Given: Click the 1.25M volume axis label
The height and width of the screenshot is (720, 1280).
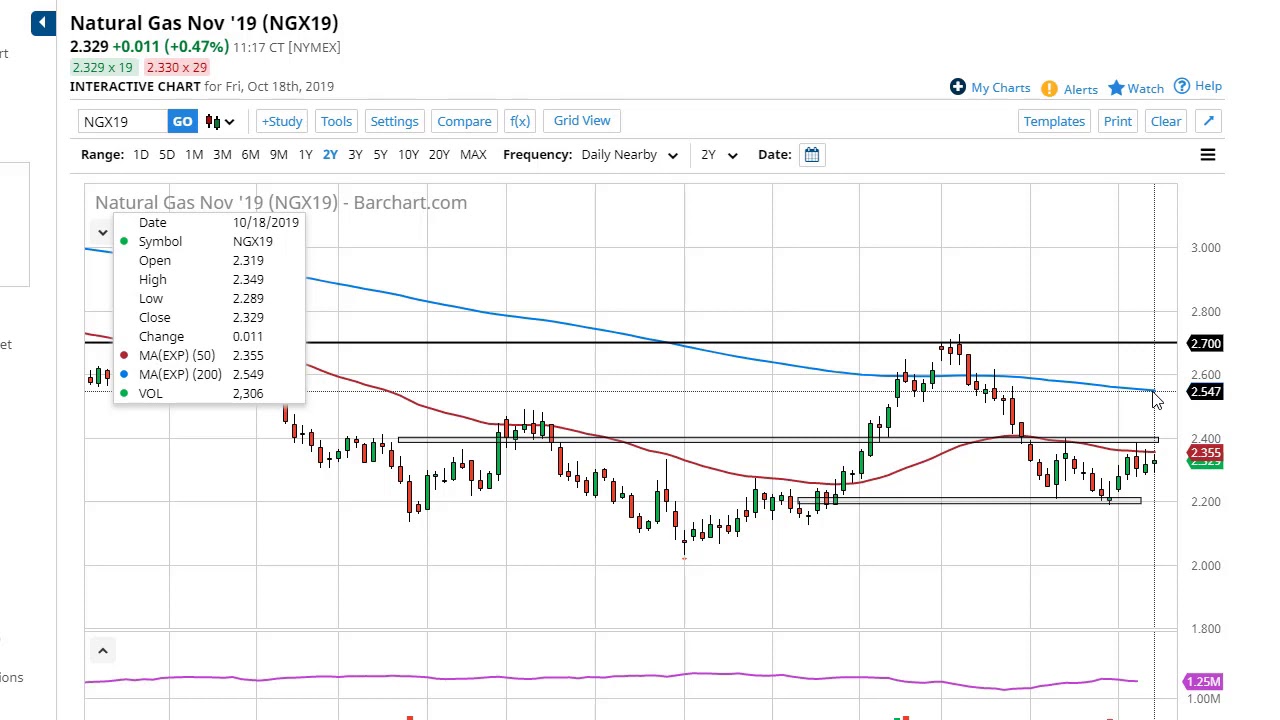Looking at the screenshot, I should point(1203,682).
